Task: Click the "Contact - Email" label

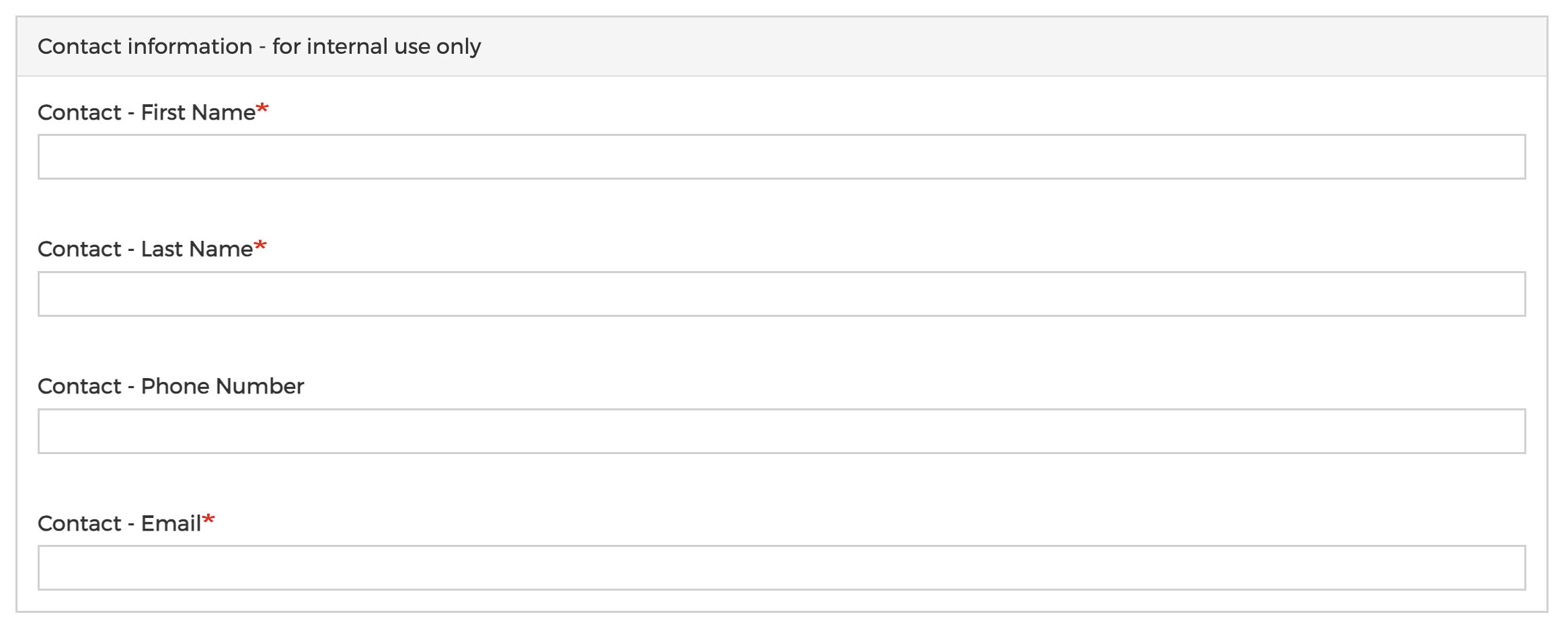Action: coord(120,523)
